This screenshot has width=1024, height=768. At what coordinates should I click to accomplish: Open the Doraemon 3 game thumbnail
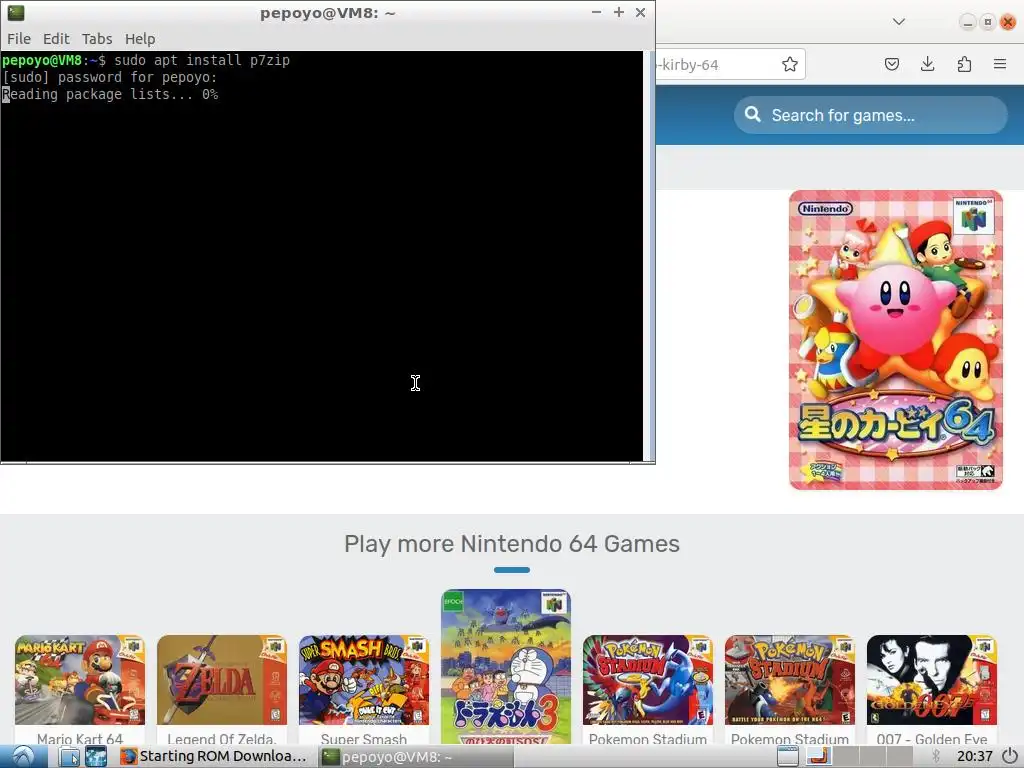(x=505, y=666)
